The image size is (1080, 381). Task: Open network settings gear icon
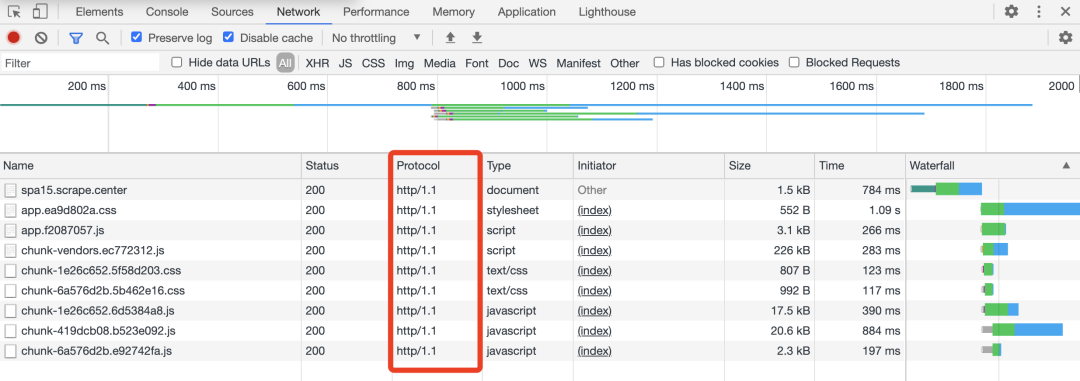pyautogui.click(x=1065, y=38)
